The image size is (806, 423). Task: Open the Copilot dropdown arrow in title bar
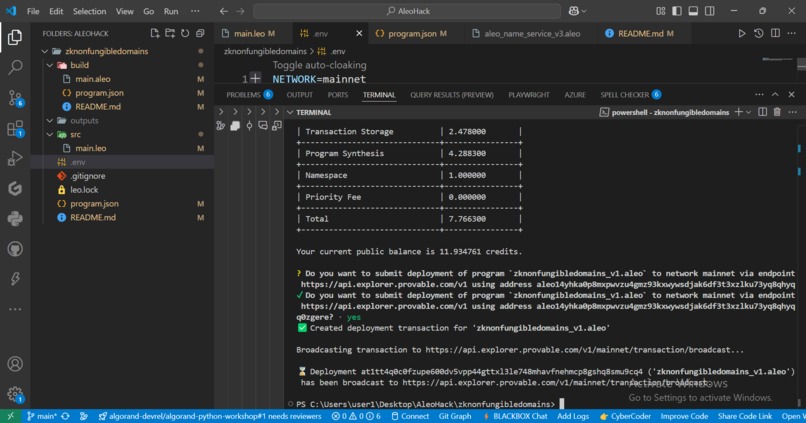[x=584, y=11]
